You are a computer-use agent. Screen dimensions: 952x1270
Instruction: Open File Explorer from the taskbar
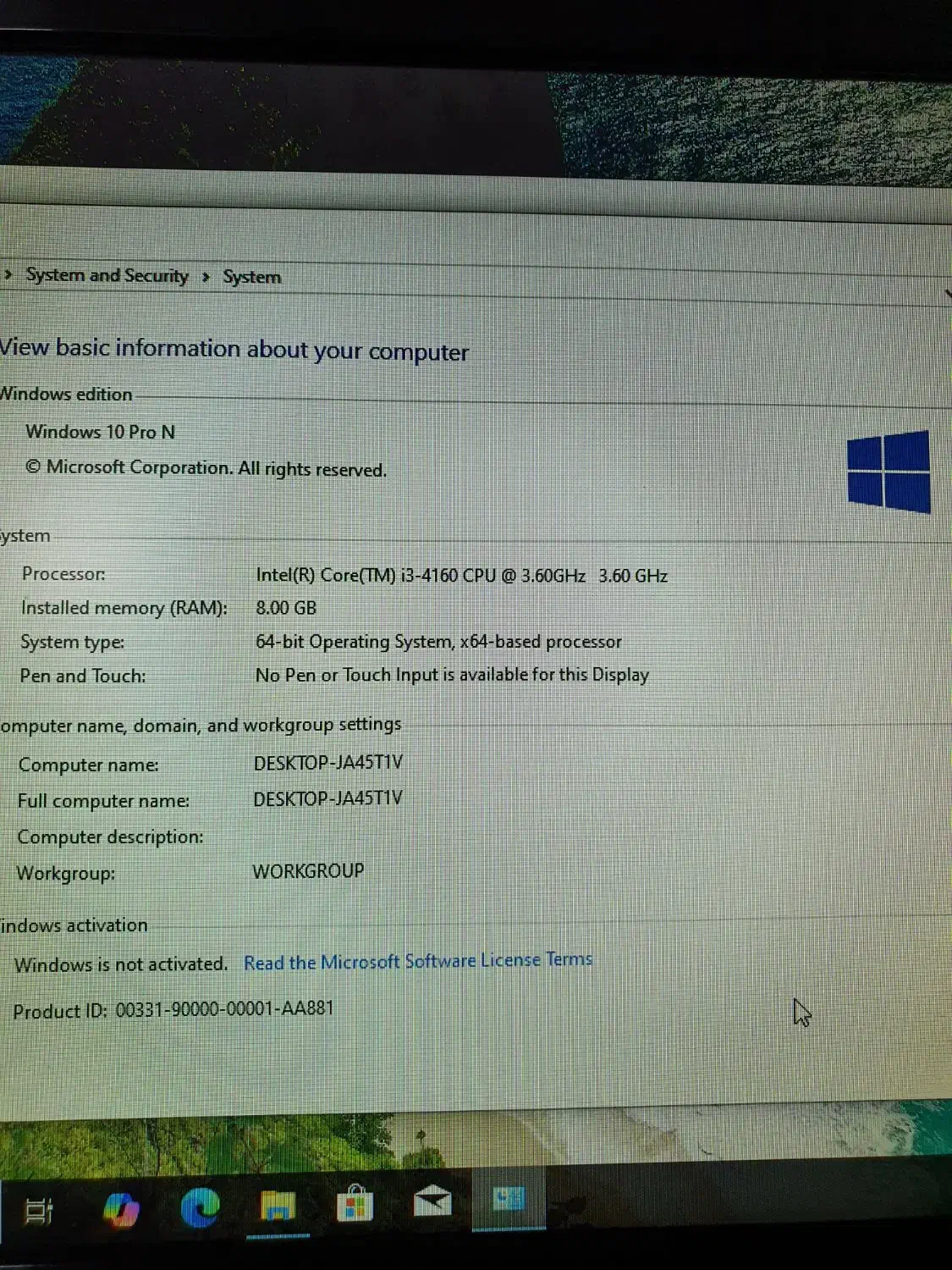point(278,1206)
